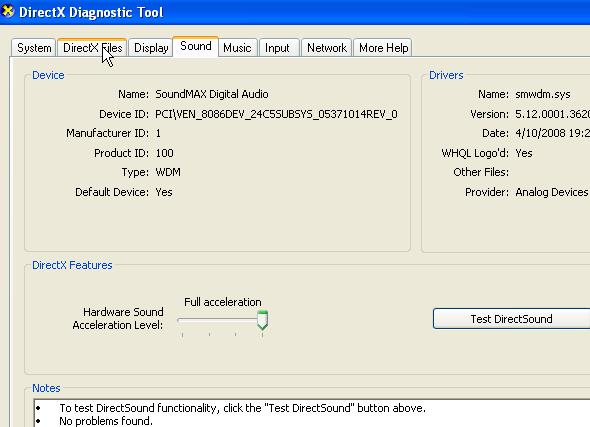Viewport: 590px width, 427px height.
Task: Click the Manufacturer ID value 1
Action: point(158,133)
